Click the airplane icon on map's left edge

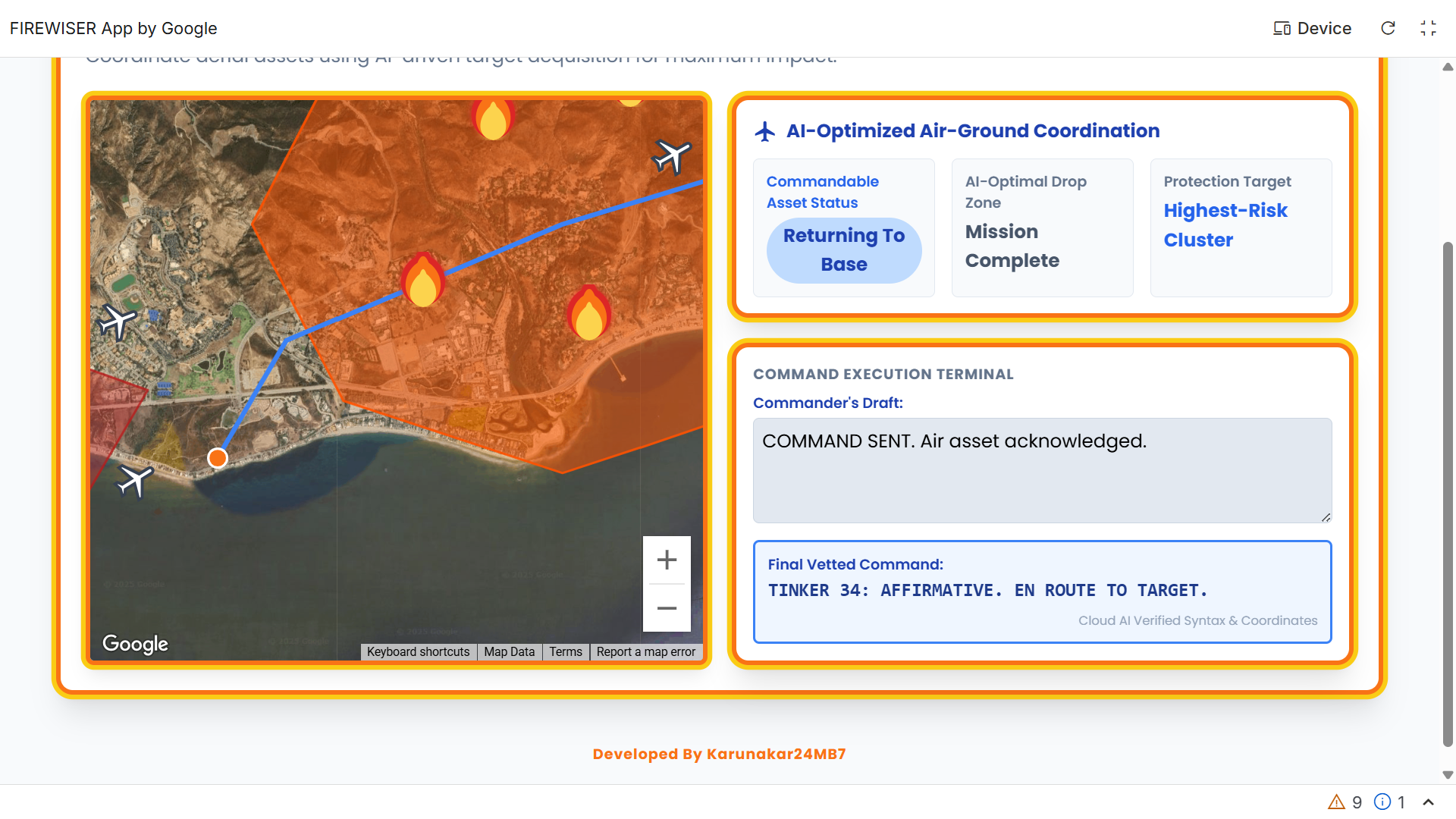coord(118,322)
